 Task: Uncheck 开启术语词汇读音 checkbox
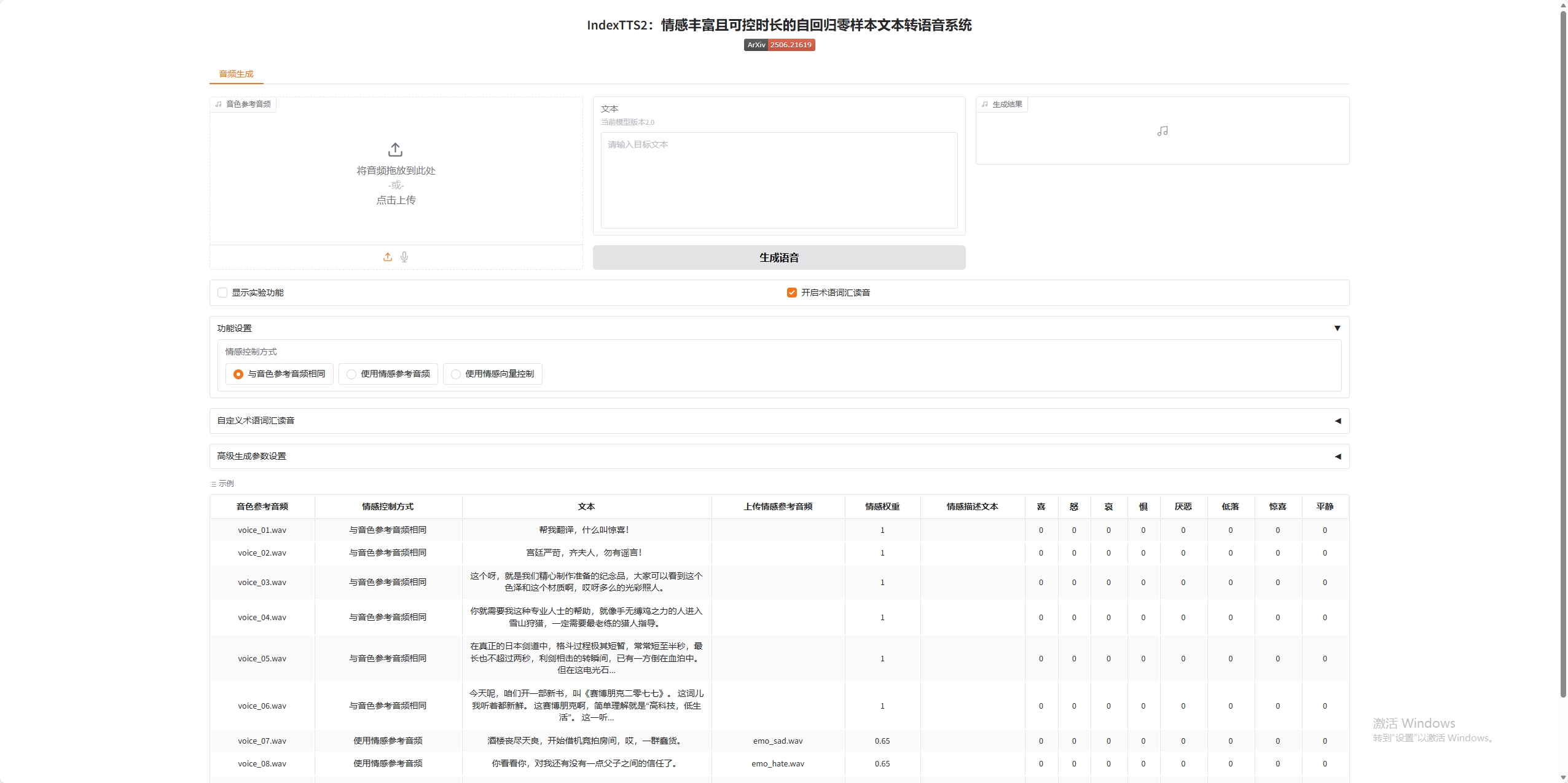pos(792,293)
